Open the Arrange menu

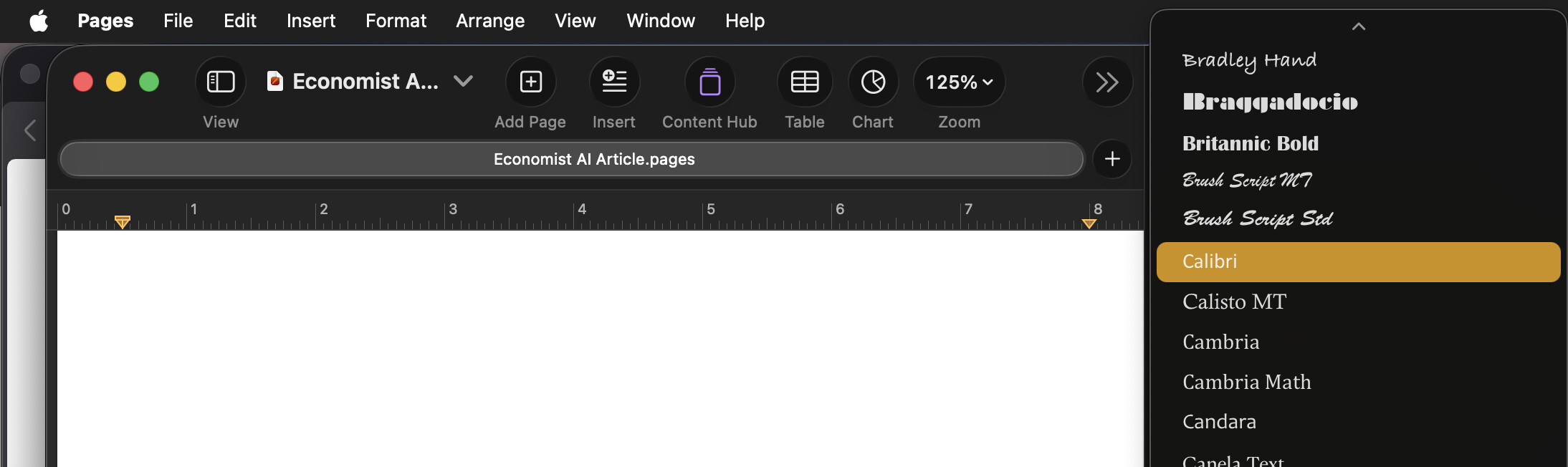(490, 21)
